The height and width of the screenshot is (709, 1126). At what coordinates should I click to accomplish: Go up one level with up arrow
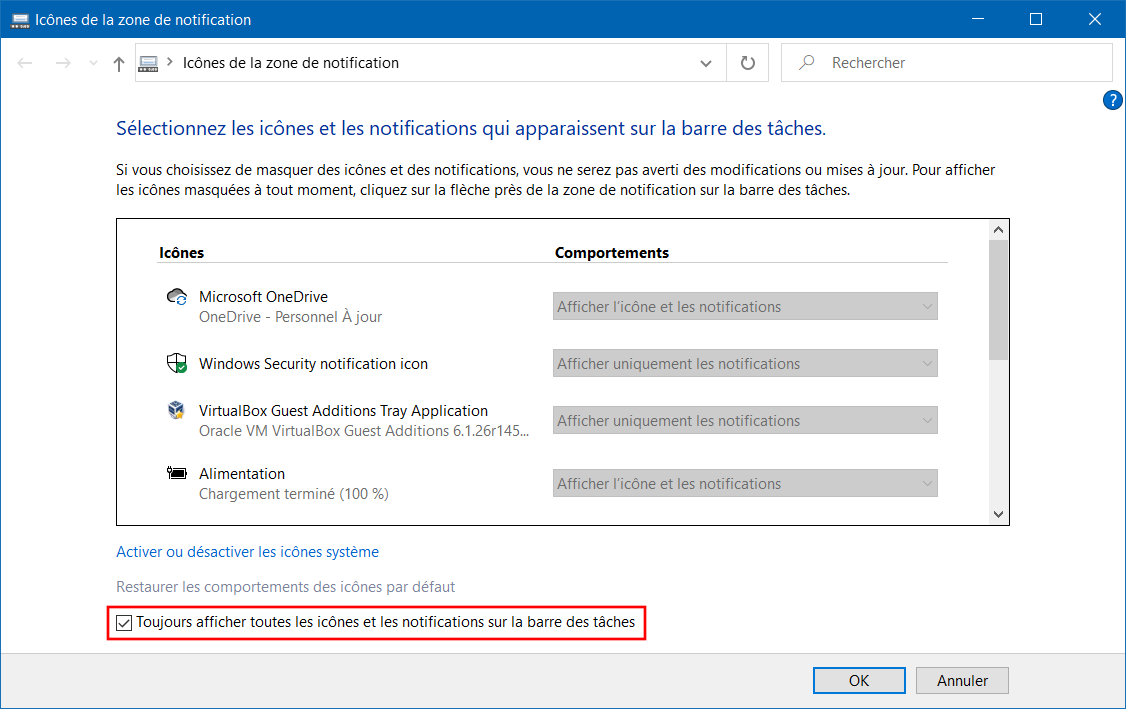(119, 64)
